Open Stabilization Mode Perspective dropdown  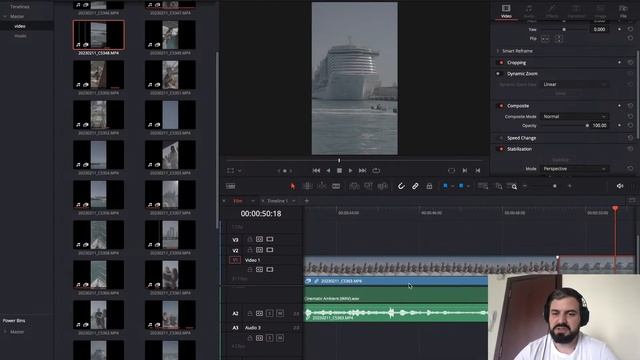[x=574, y=169]
